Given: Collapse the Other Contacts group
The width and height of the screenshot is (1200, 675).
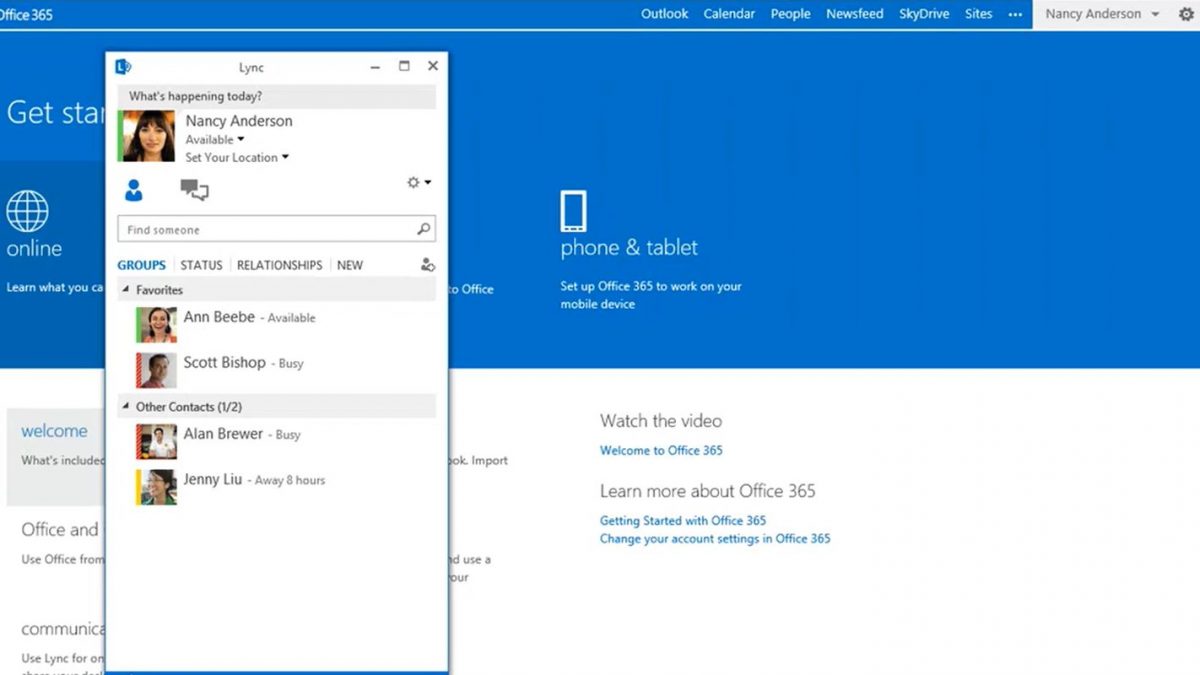Looking at the screenshot, I should click(x=126, y=407).
